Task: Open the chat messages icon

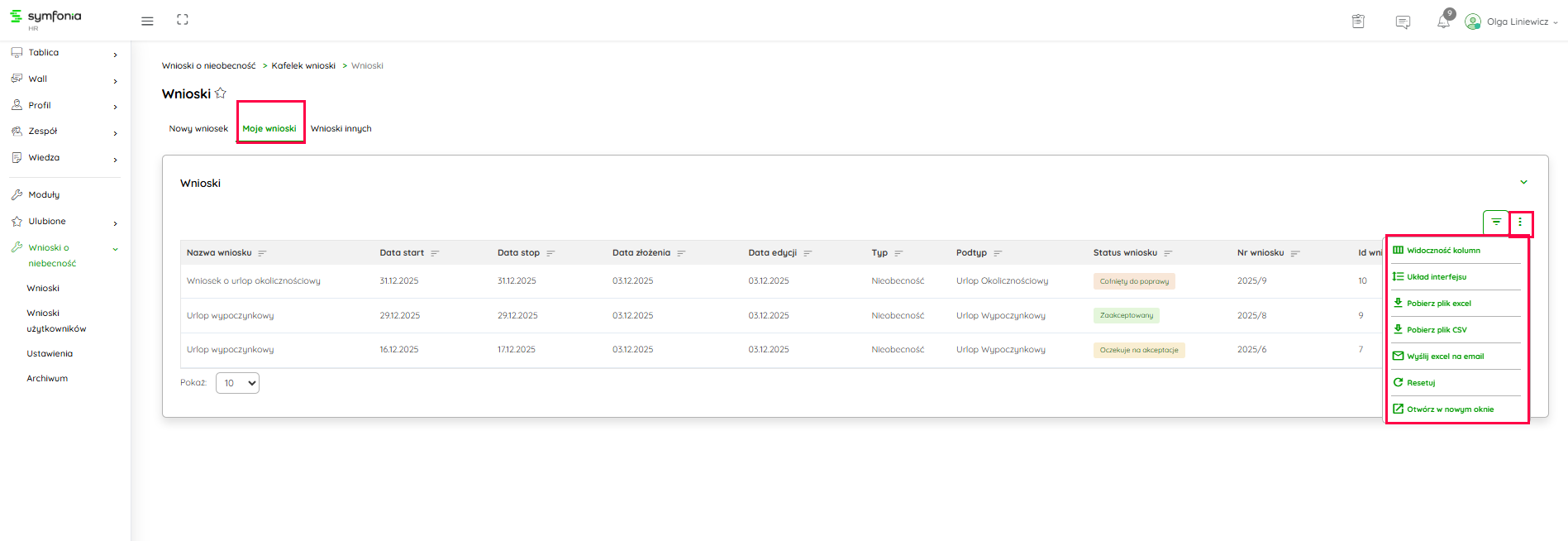Action: 1403,22
